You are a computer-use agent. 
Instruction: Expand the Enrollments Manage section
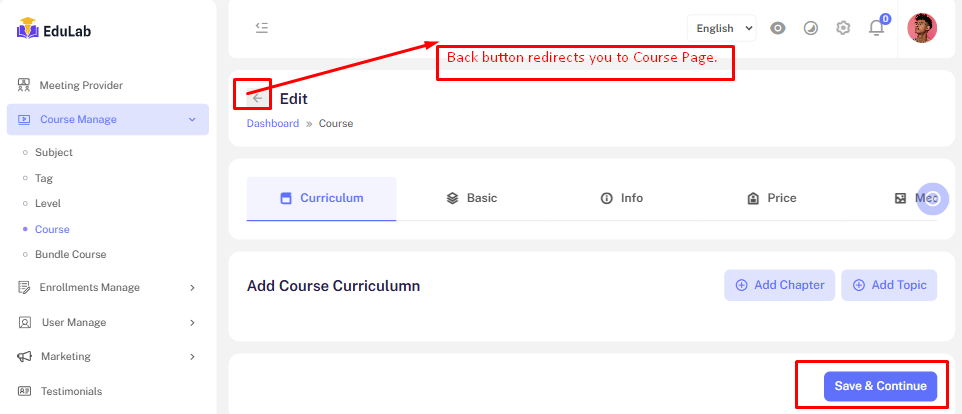(107, 287)
